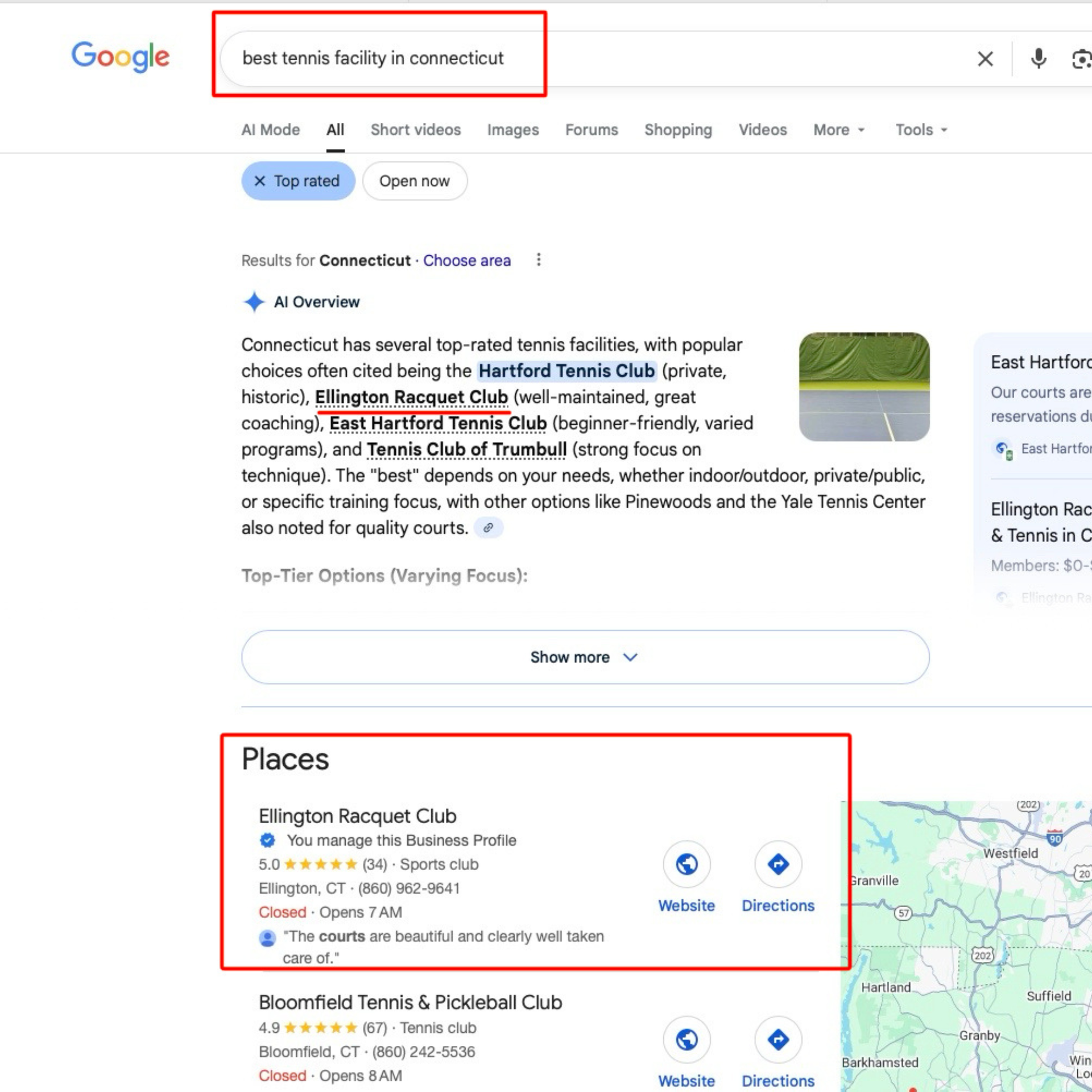This screenshot has width=1092, height=1092.
Task: Switch to the Shopping tab
Action: (x=678, y=130)
